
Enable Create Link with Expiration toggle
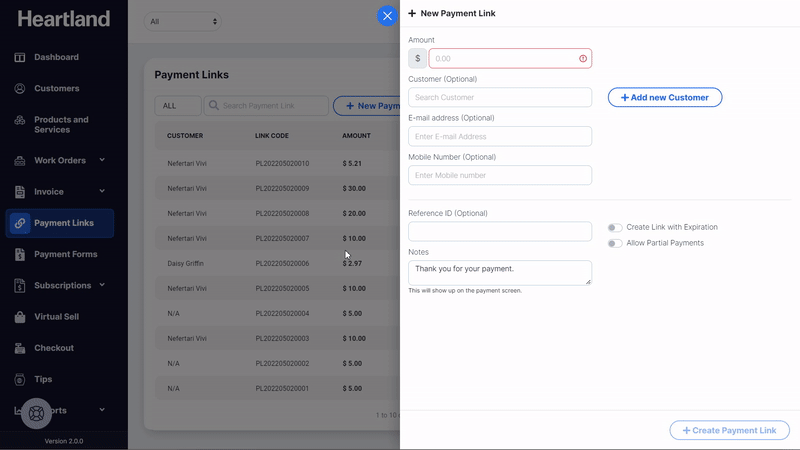(615, 228)
